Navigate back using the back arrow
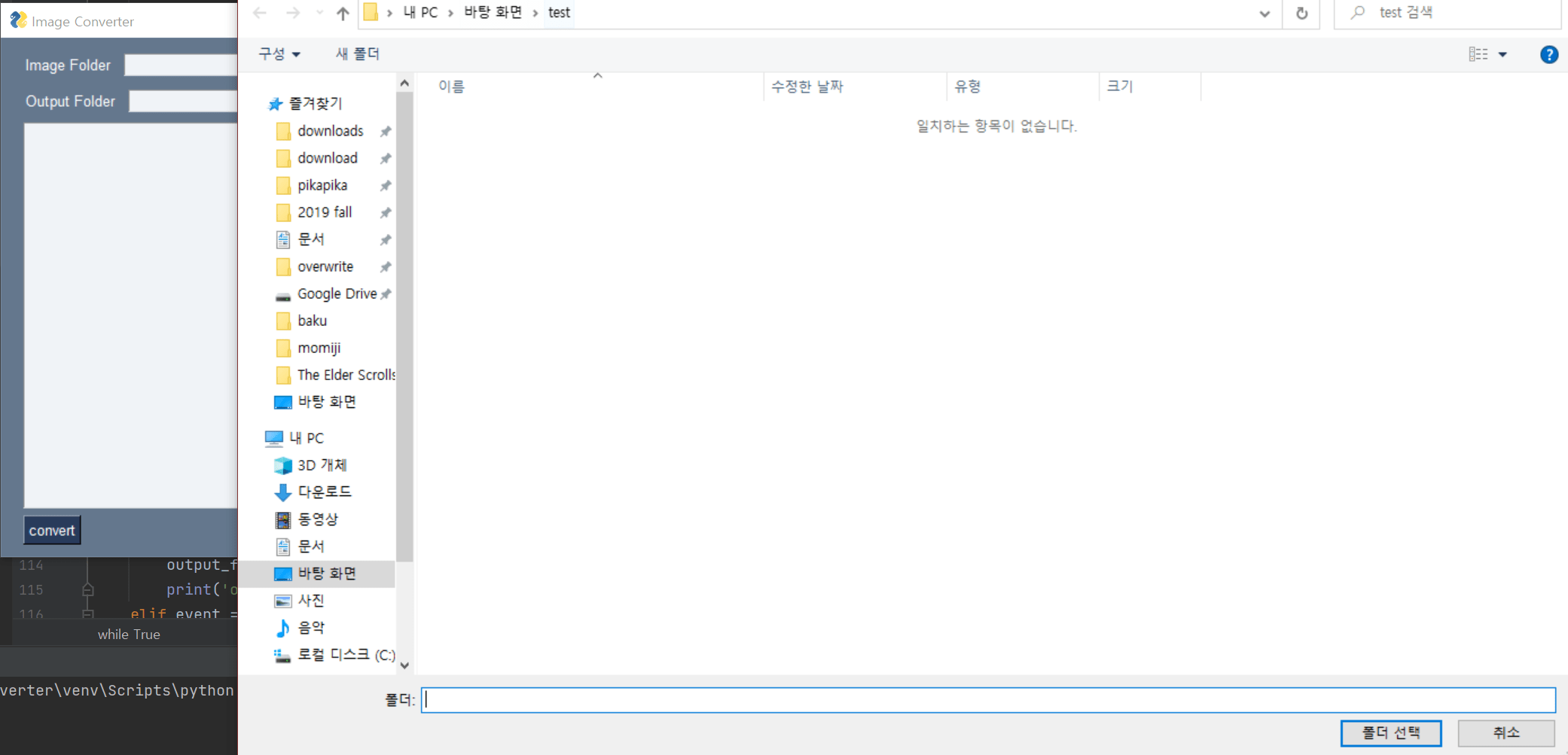The height and width of the screenshot is (755, 1568). point(260,13)
